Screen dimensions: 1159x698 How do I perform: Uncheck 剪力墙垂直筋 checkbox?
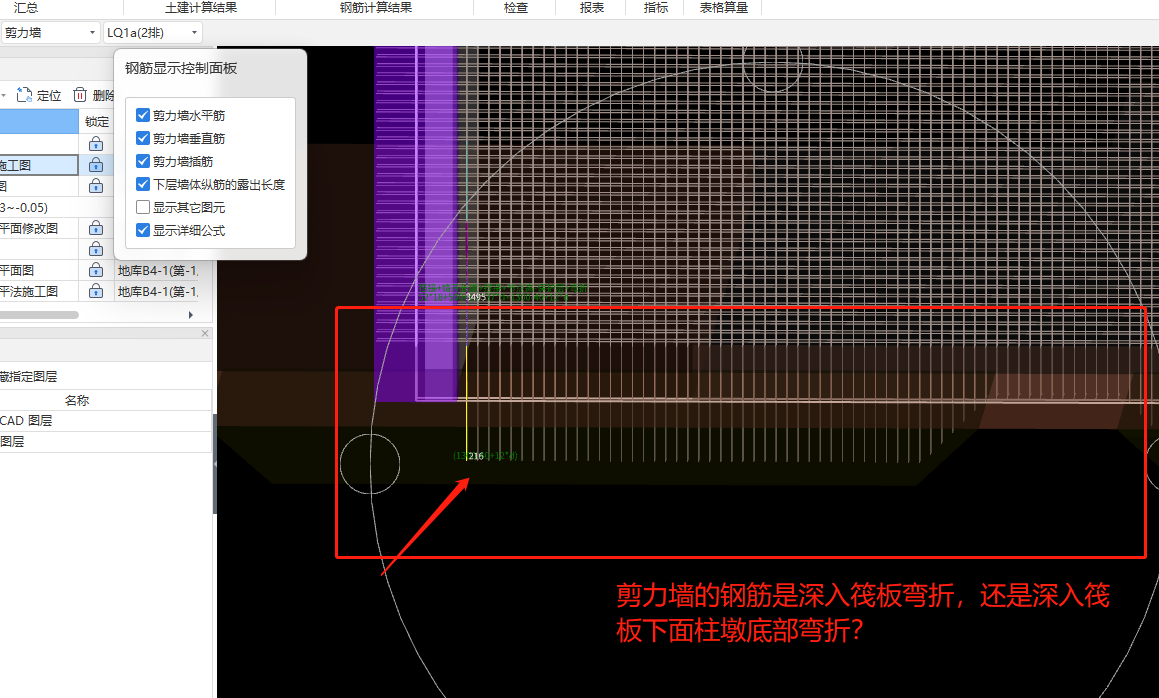pos(143,138)
